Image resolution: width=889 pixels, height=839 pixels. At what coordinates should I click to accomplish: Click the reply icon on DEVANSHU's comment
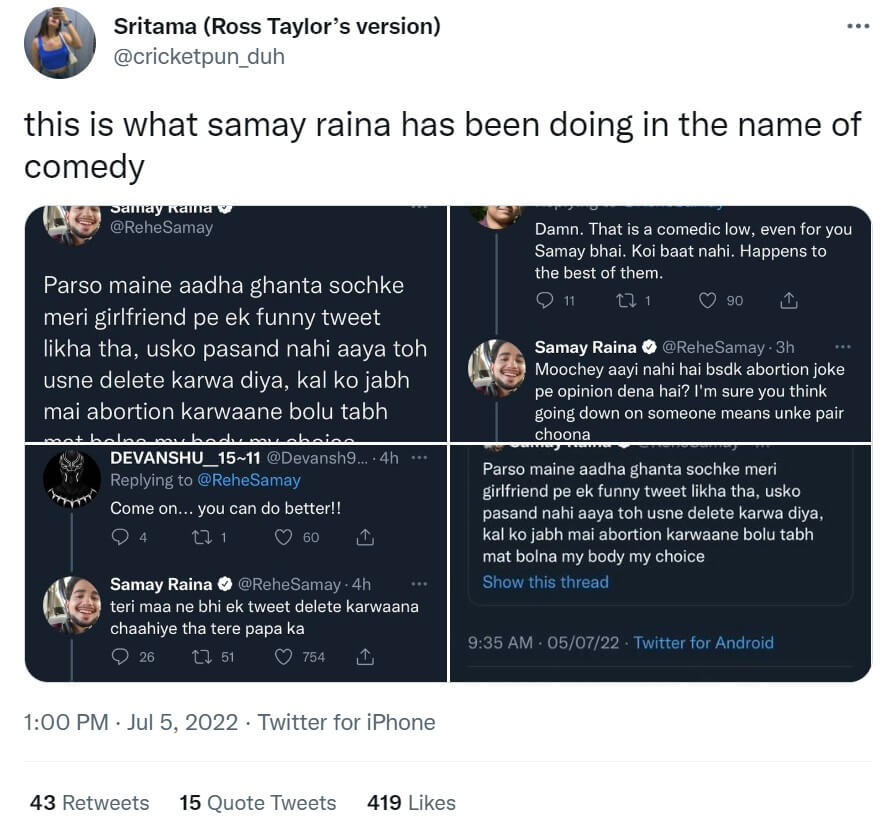[121, 537]
